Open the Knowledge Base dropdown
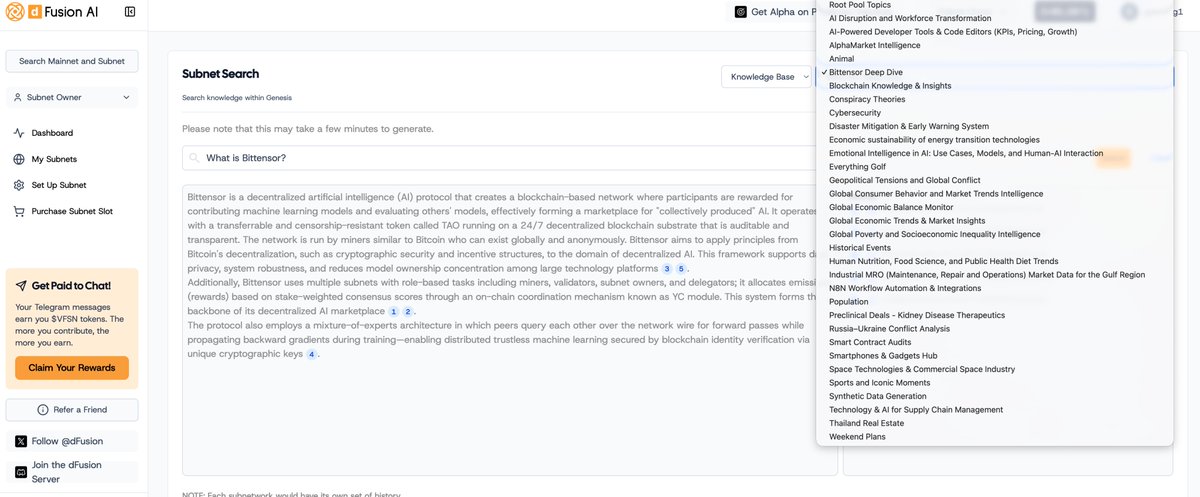 point(766,77)
